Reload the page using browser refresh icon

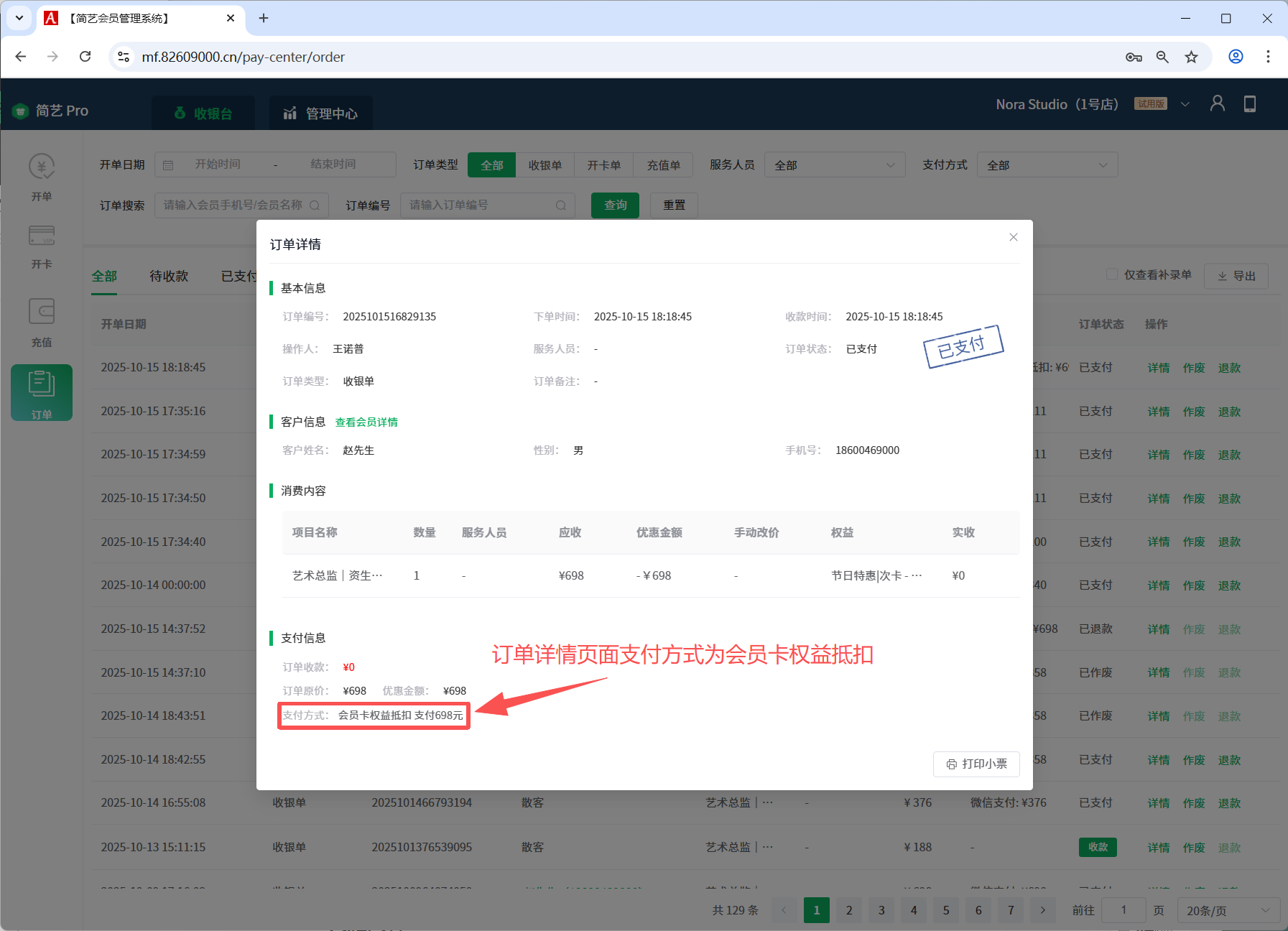pyautogui.click(x=85, y=57)
